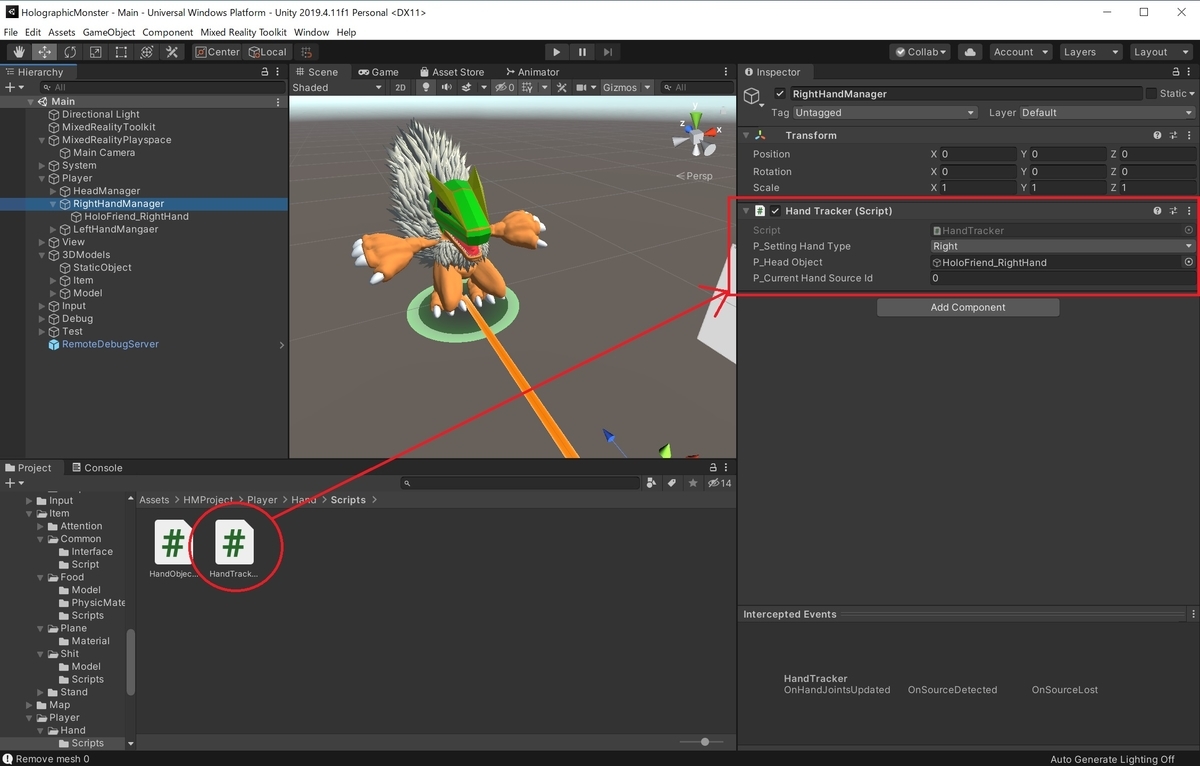Image resolution: width=1200 pixels, height=766 pixels.
Task: Open the Account dropdown
Action: click(1020, 52)
